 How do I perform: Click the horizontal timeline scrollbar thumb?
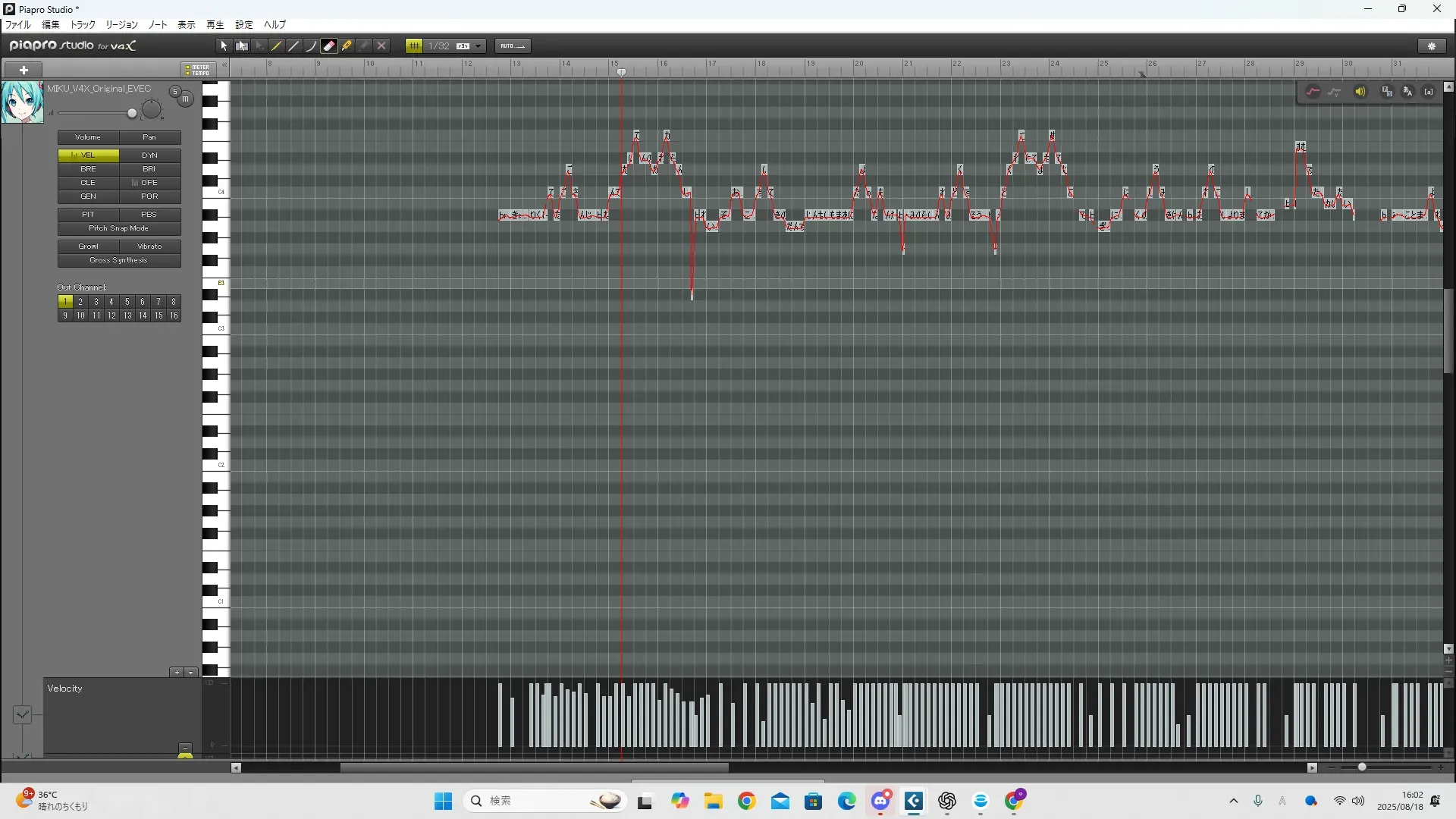(x=534, y=767)
